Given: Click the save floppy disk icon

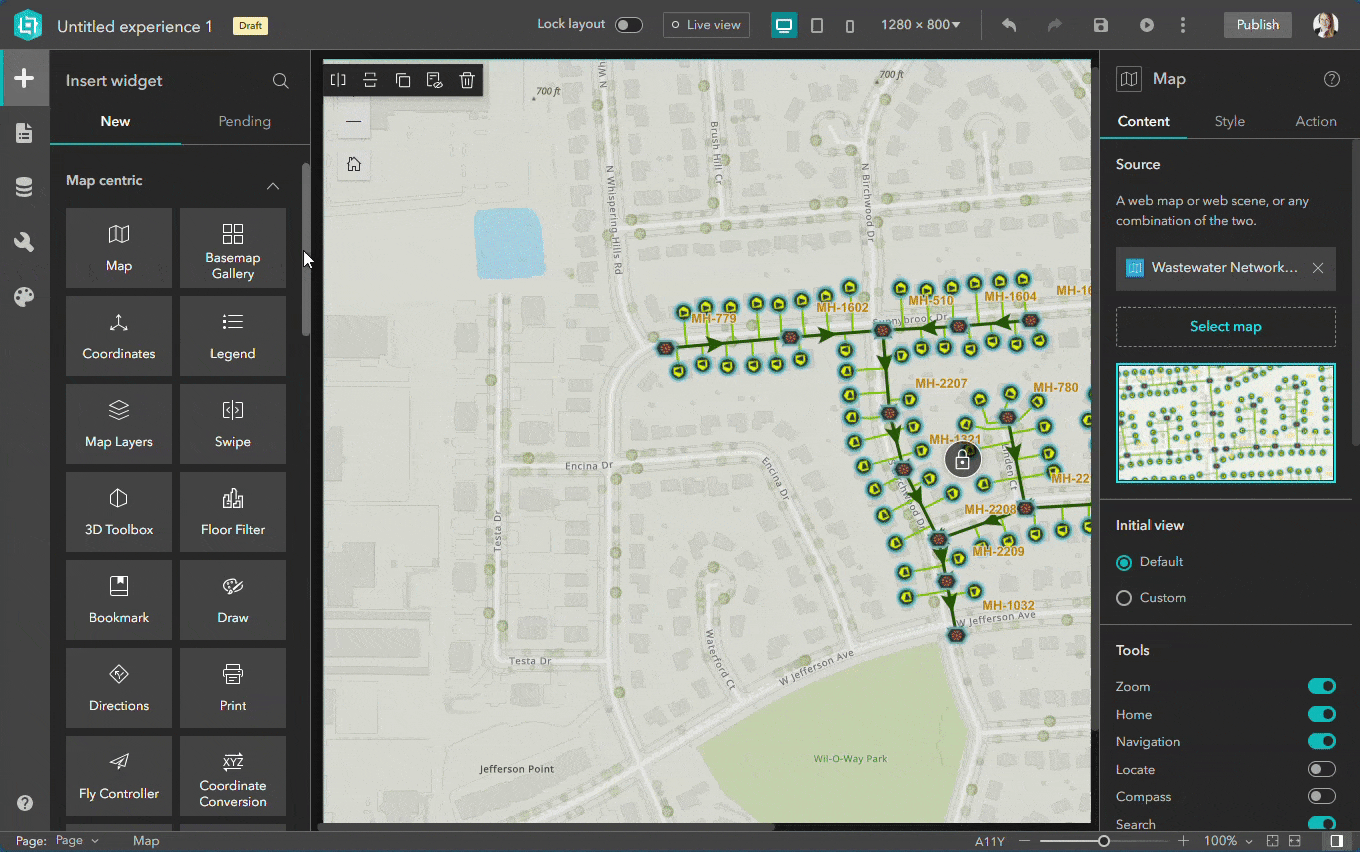Looking at the screenshot, I should point(1101,25).
